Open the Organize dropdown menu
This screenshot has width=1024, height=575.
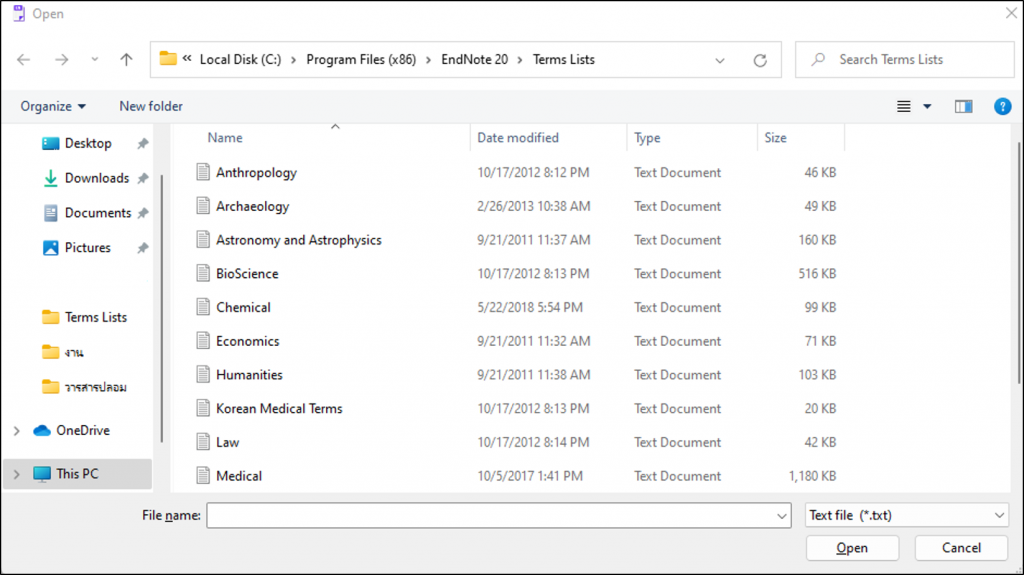pyautogui.click(x=53, y=106)
